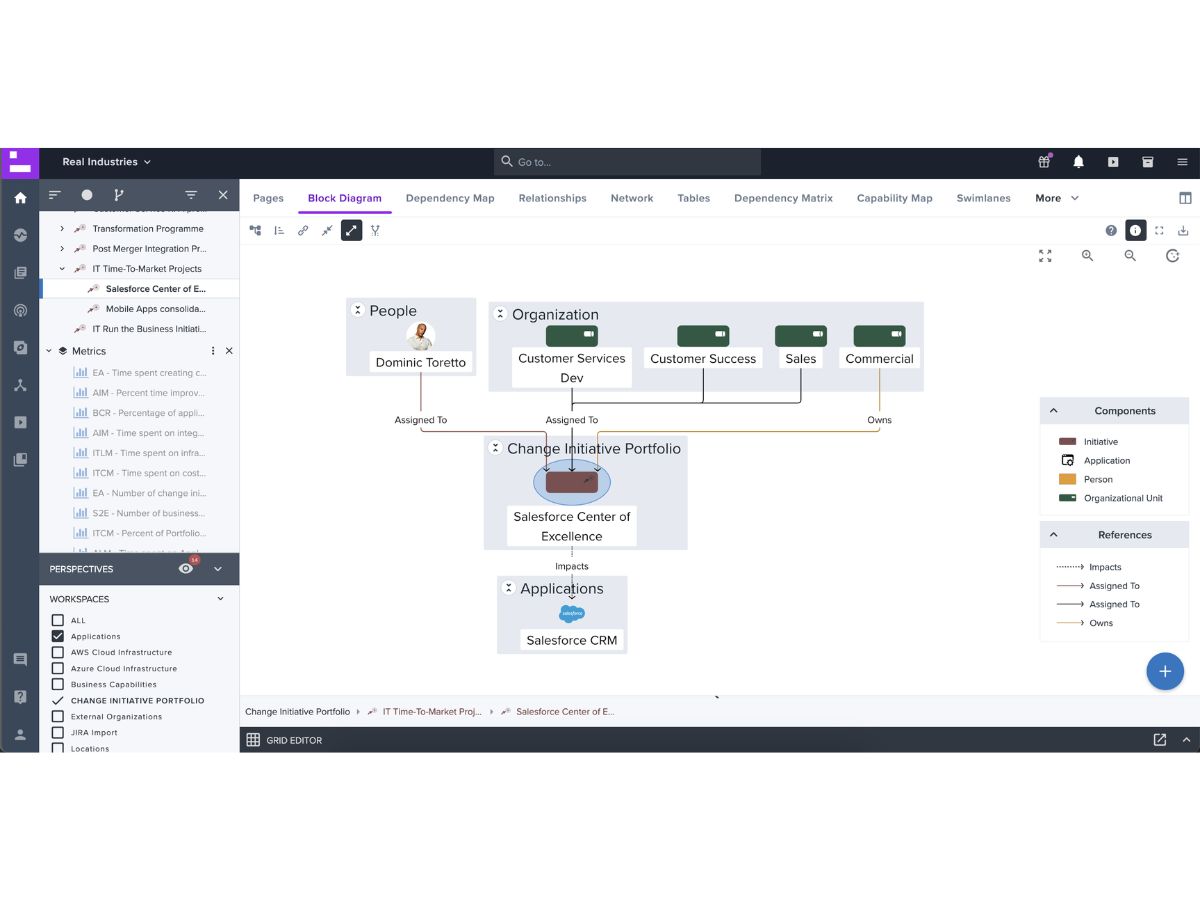Collapse the Workspaces section chevron
This screenshot has height=900, width=1200.
click(221, 599)
